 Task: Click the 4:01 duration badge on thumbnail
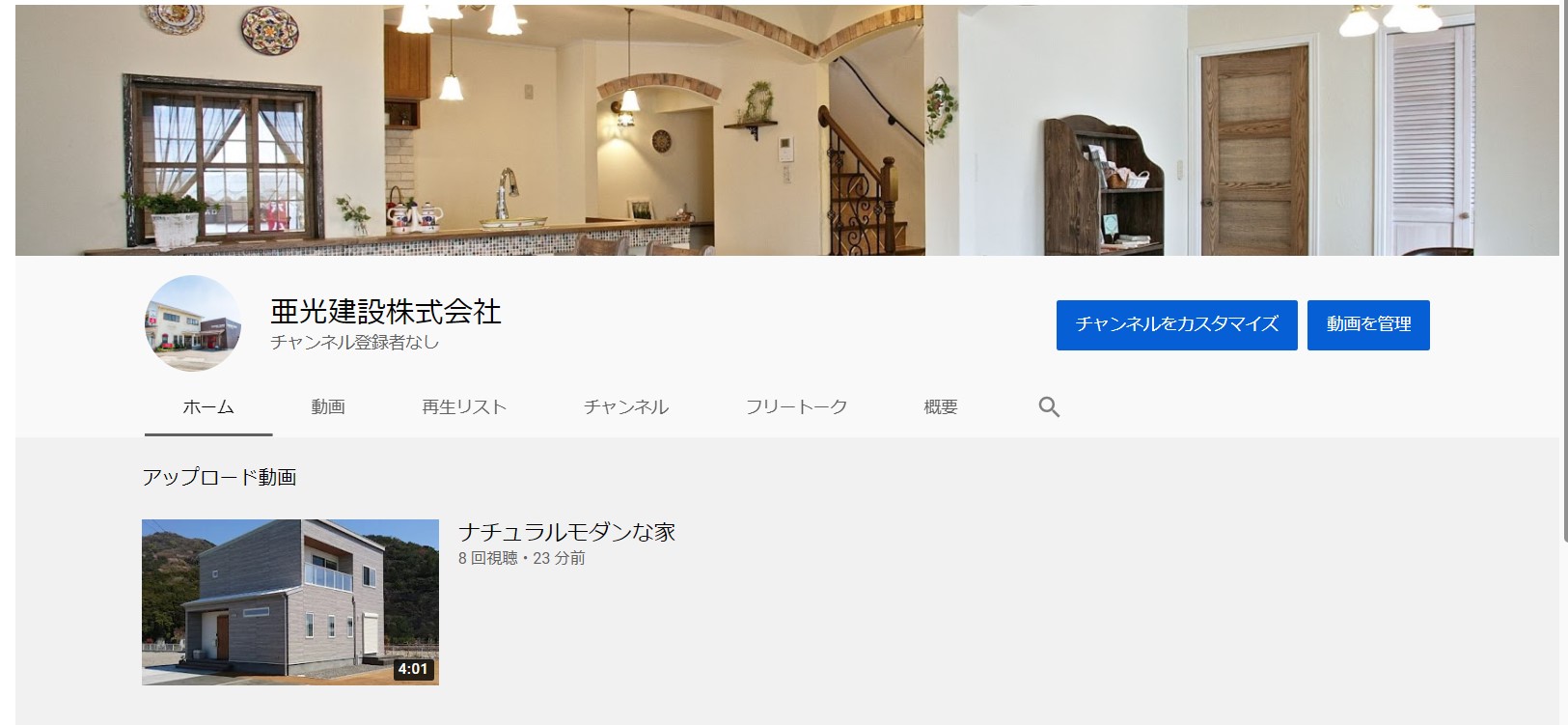click(413, 669)
